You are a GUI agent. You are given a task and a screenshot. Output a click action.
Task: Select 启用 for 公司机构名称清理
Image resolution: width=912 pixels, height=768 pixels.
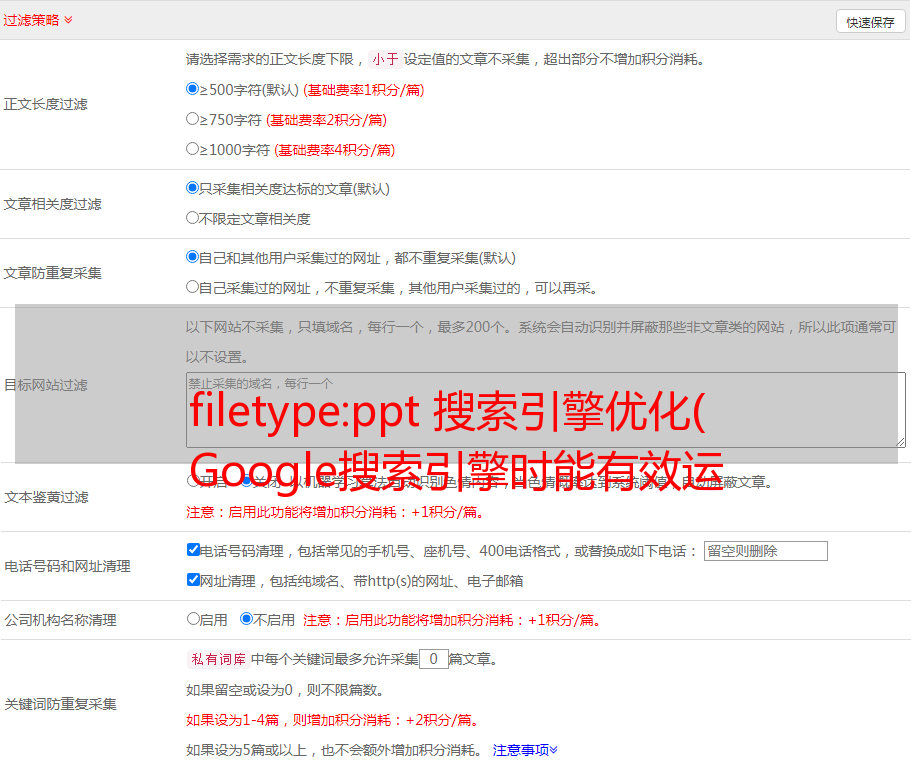pos(193,619)
